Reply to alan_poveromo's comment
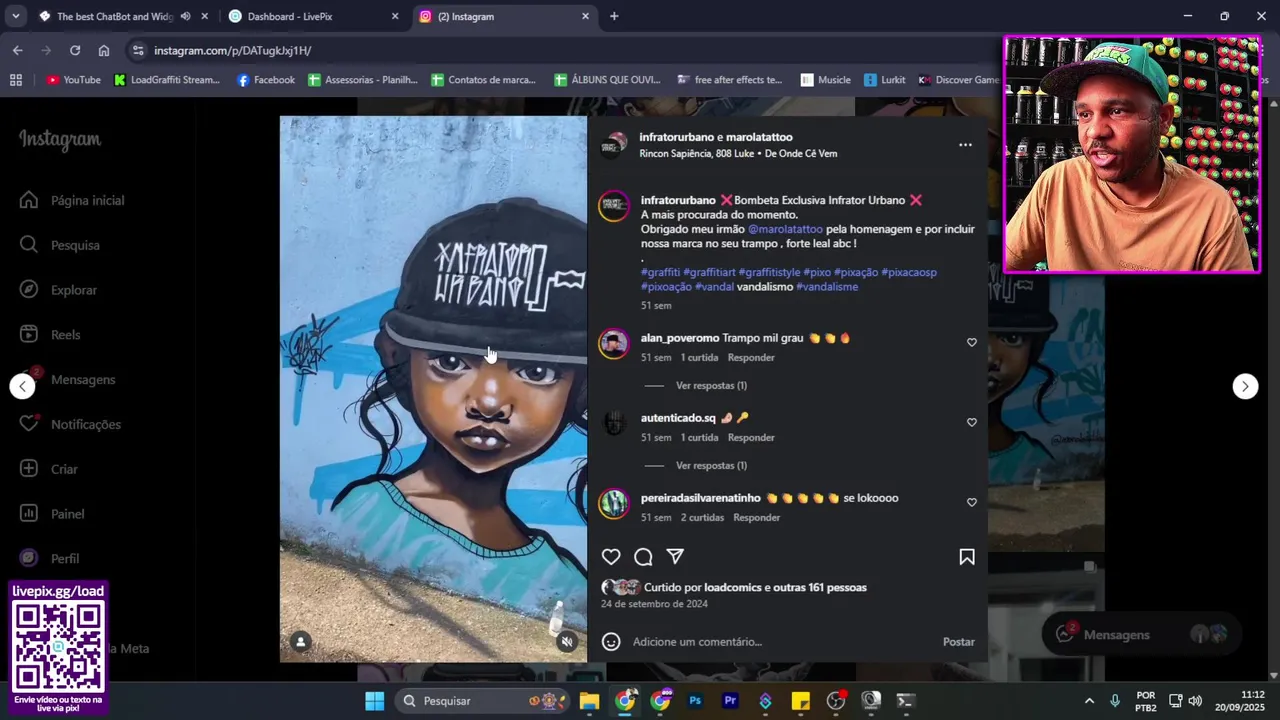 pos(751,357)
